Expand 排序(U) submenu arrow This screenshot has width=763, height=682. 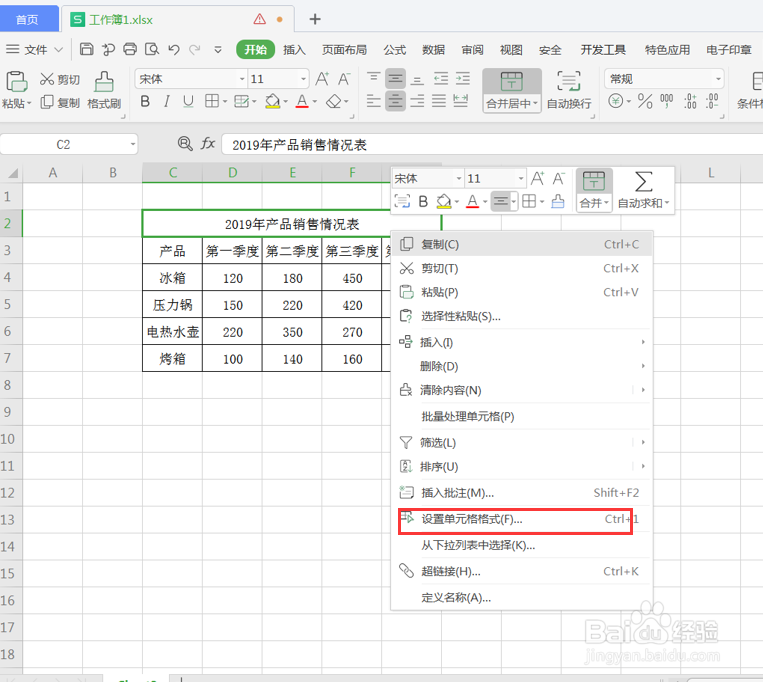coord(643,466)
